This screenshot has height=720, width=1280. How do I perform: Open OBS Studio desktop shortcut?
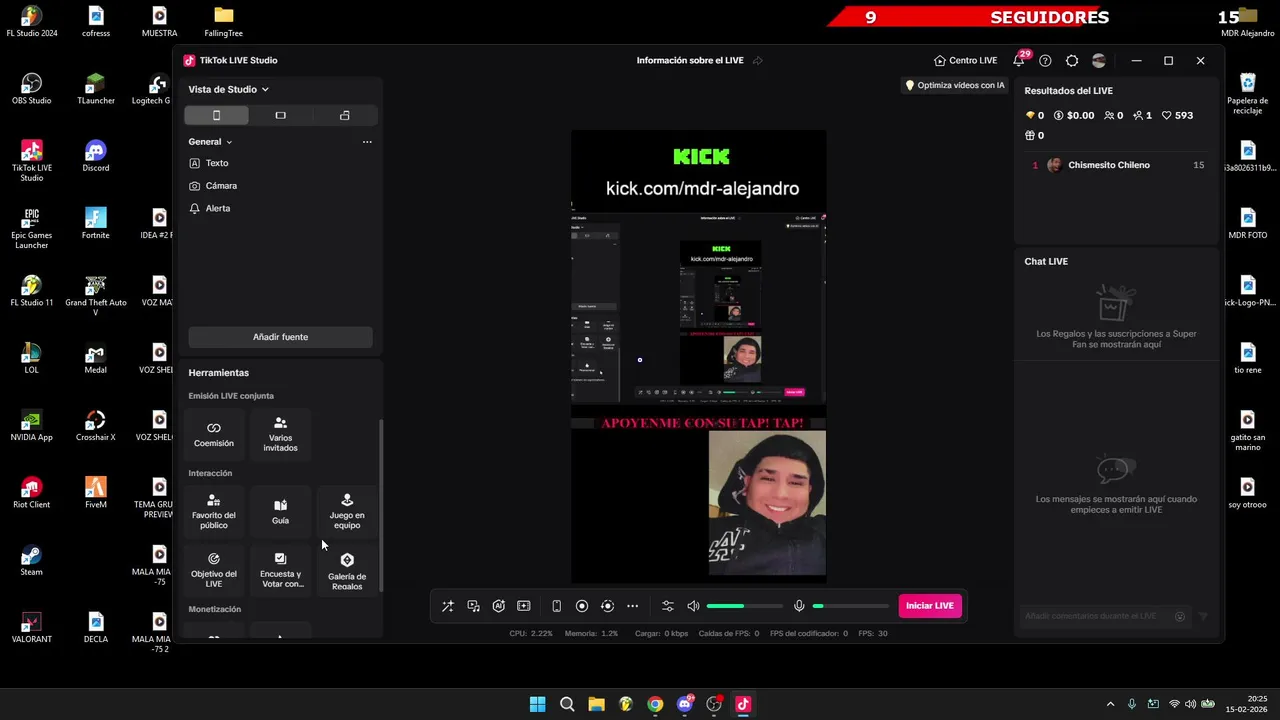point(32,88)
